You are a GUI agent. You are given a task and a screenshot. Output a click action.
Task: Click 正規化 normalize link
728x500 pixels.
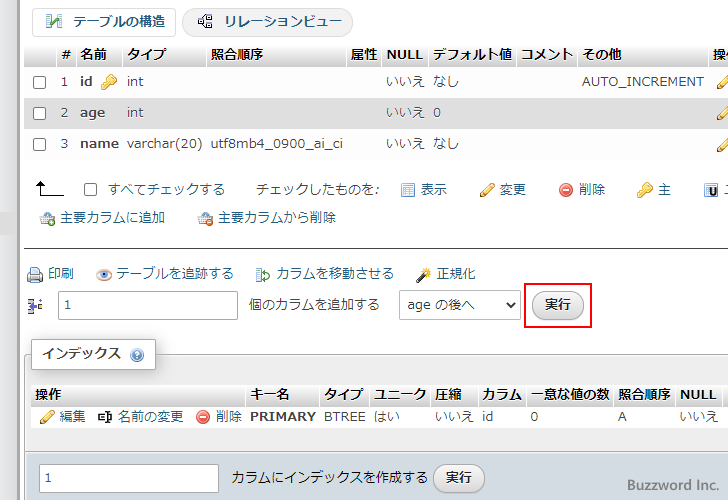click(456, 273)
